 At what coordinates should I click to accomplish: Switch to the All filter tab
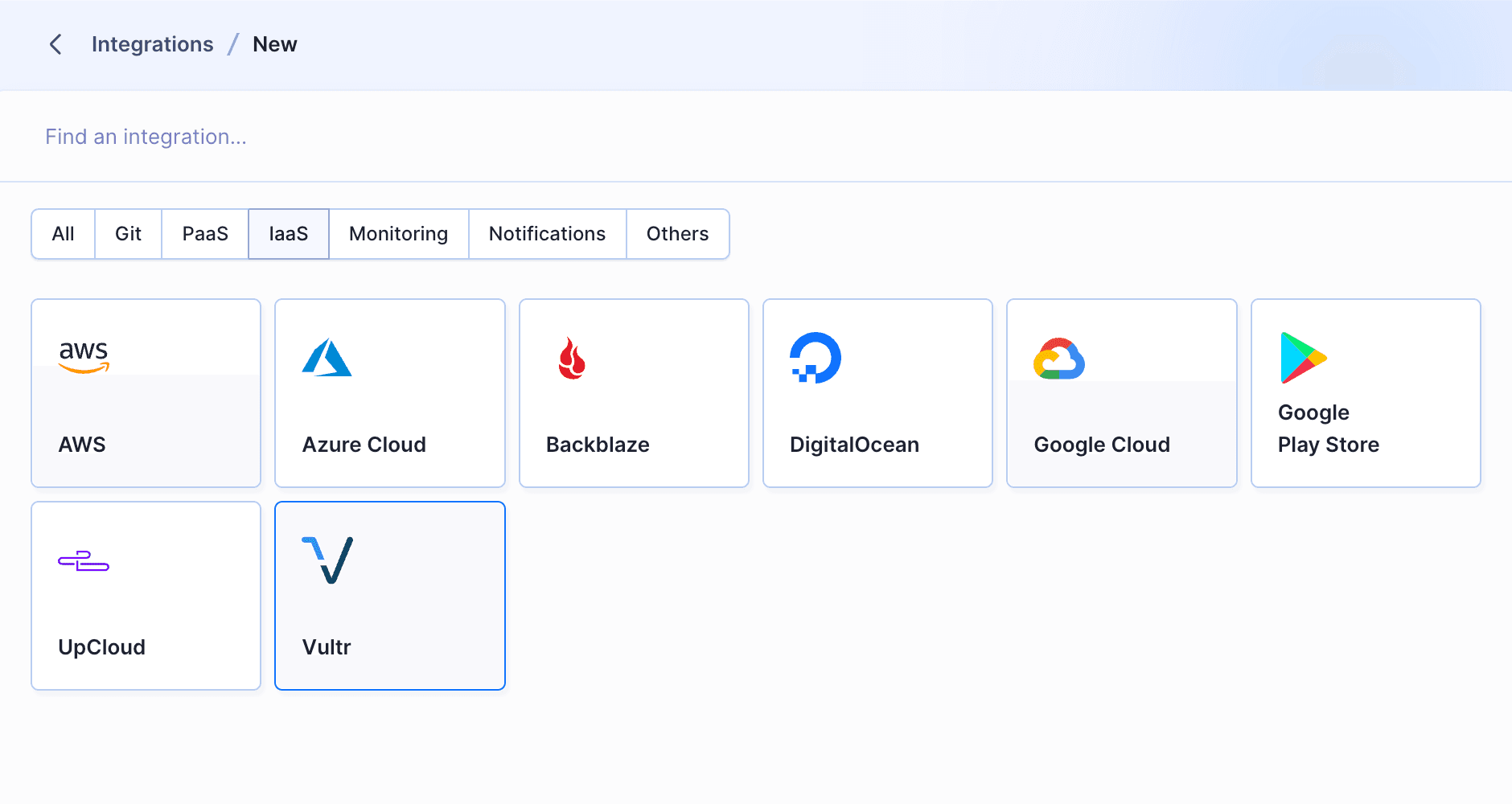coord(64,234)
